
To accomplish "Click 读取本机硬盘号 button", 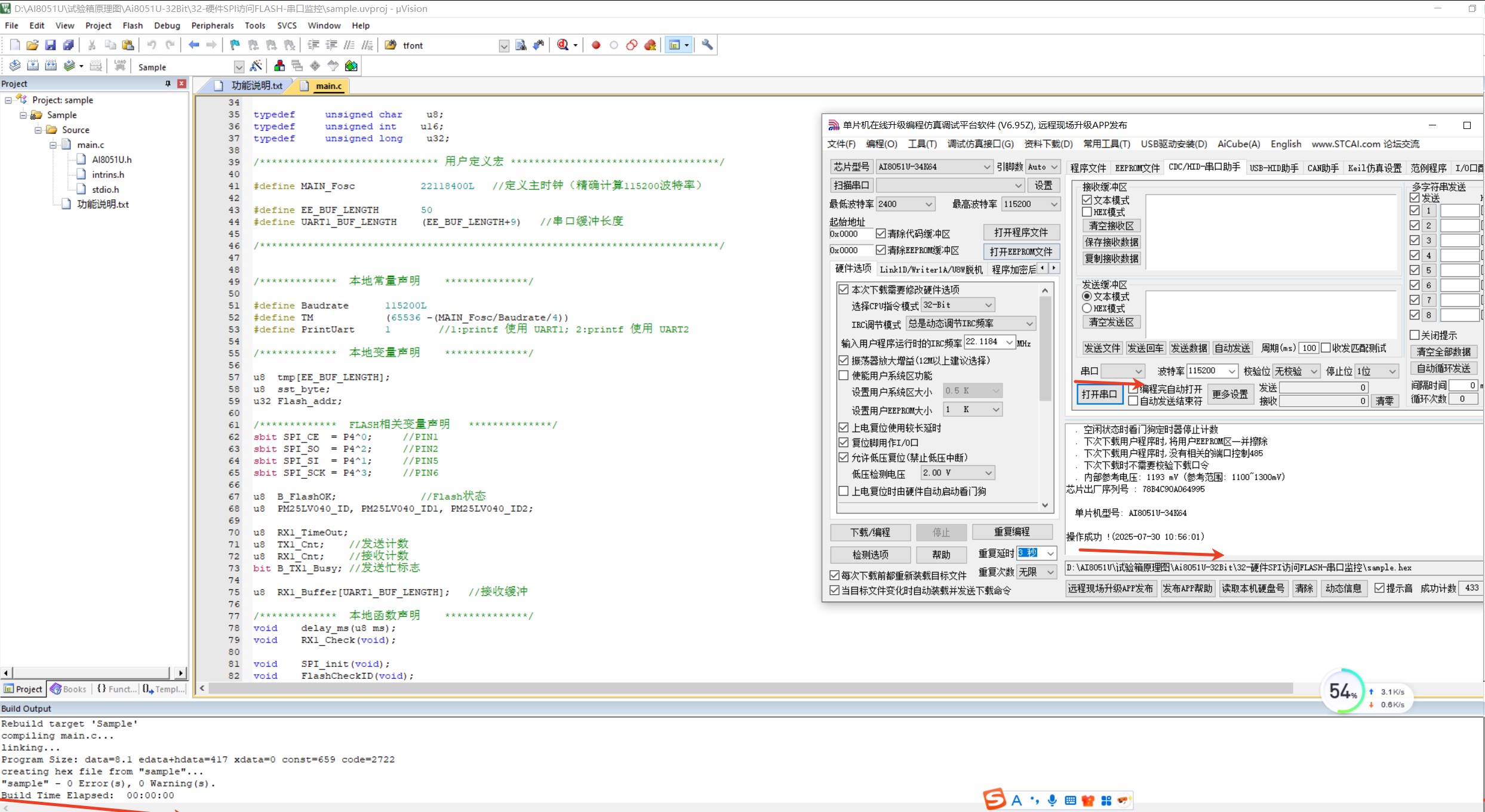I will click(x=1253, y=588).
